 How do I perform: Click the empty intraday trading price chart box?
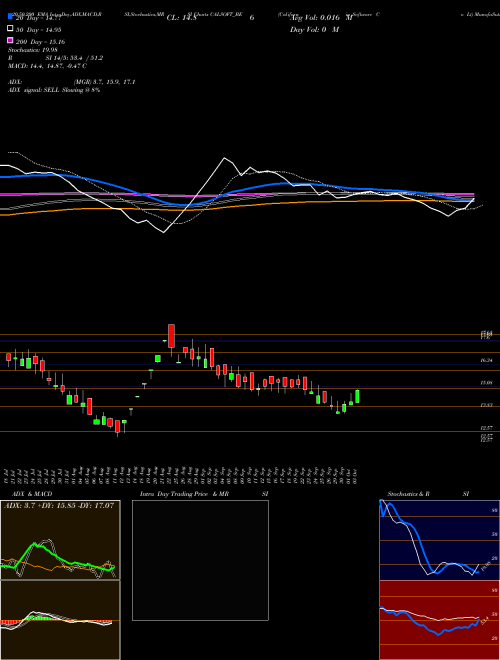pos(200,560)
